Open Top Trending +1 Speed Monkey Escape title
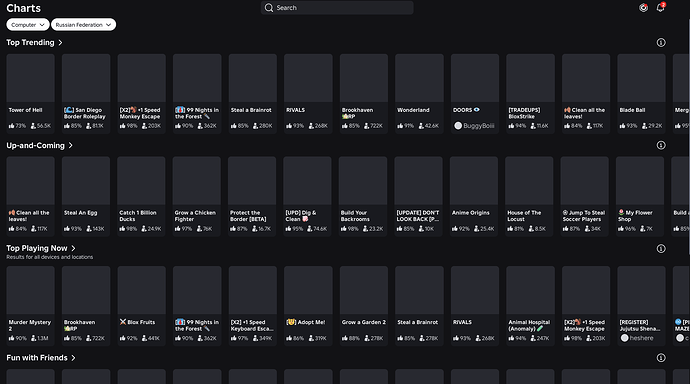The height and width of the screenshot is (384, 690). (140, 113)
